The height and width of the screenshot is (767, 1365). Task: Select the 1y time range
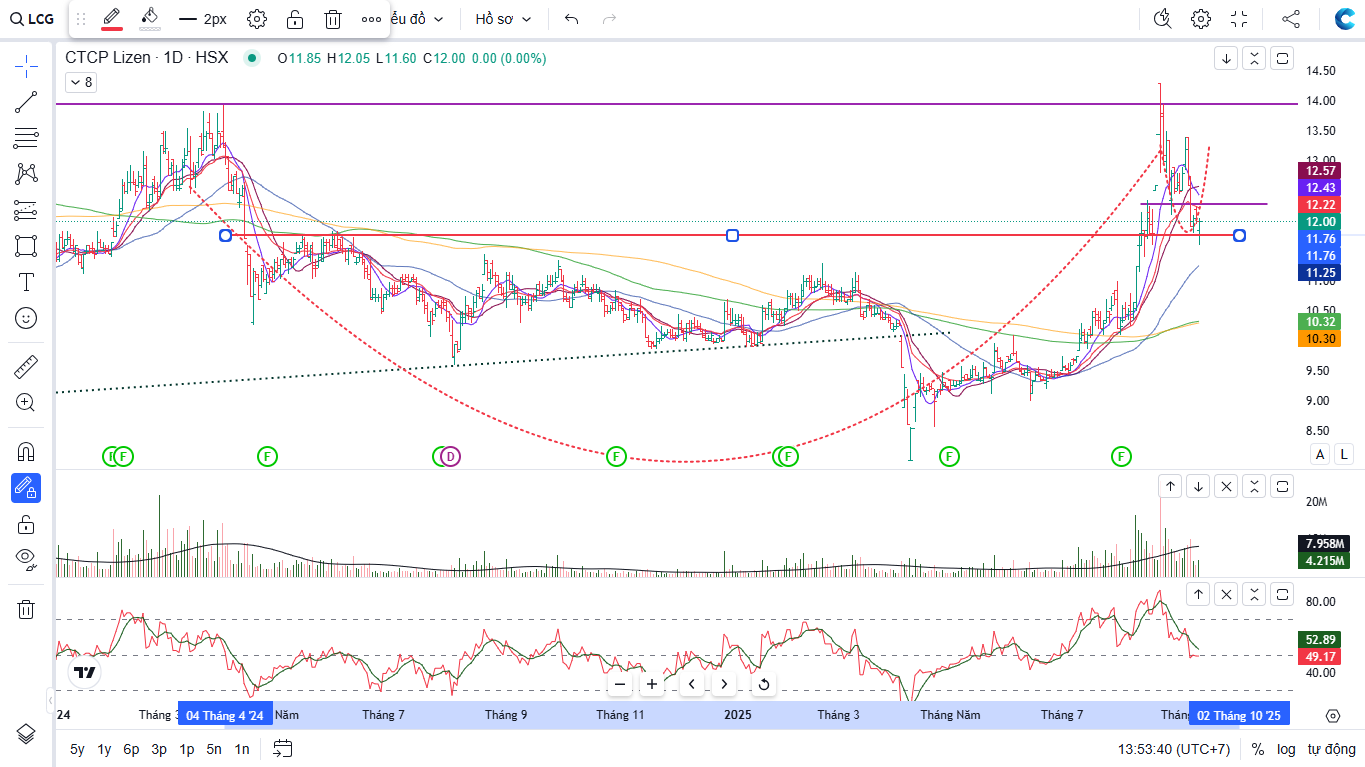[x=104, y=749]
